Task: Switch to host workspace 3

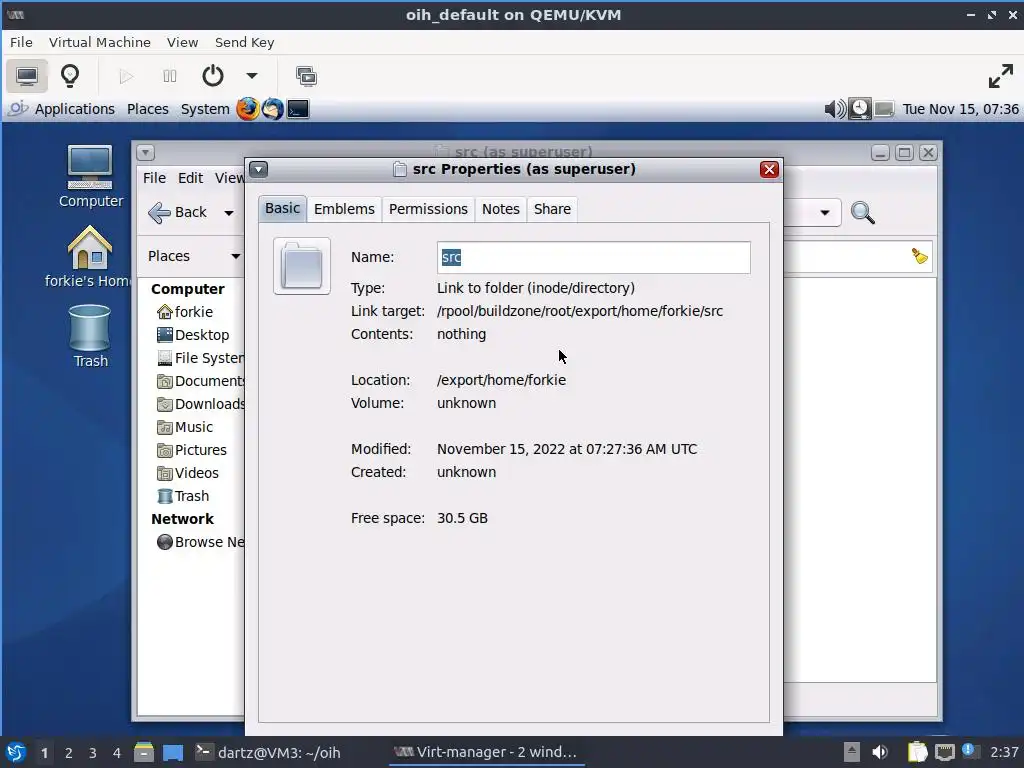Action: click(93, 753)
